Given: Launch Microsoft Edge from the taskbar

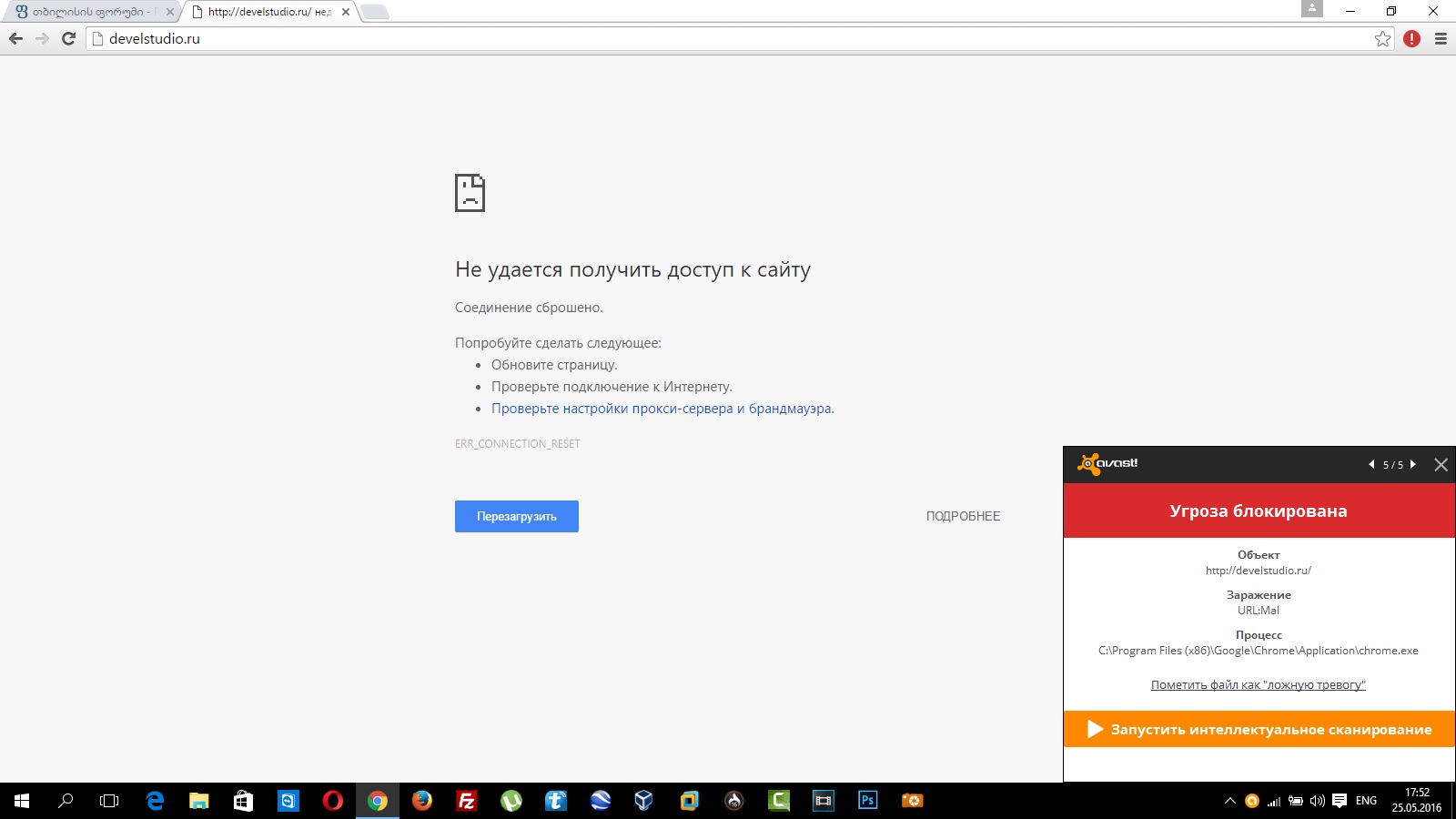Looking at the screenshot, I should (x=155, y=801).
